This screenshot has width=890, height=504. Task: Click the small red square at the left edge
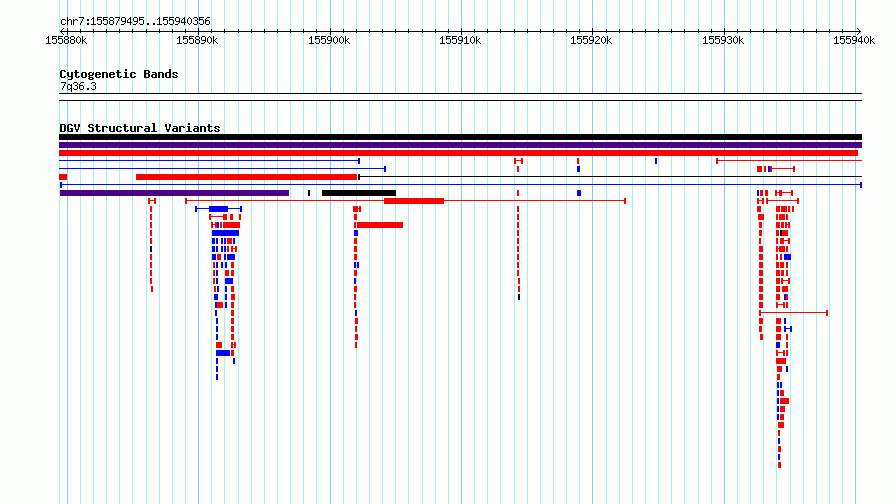click(x=63, y=177)
